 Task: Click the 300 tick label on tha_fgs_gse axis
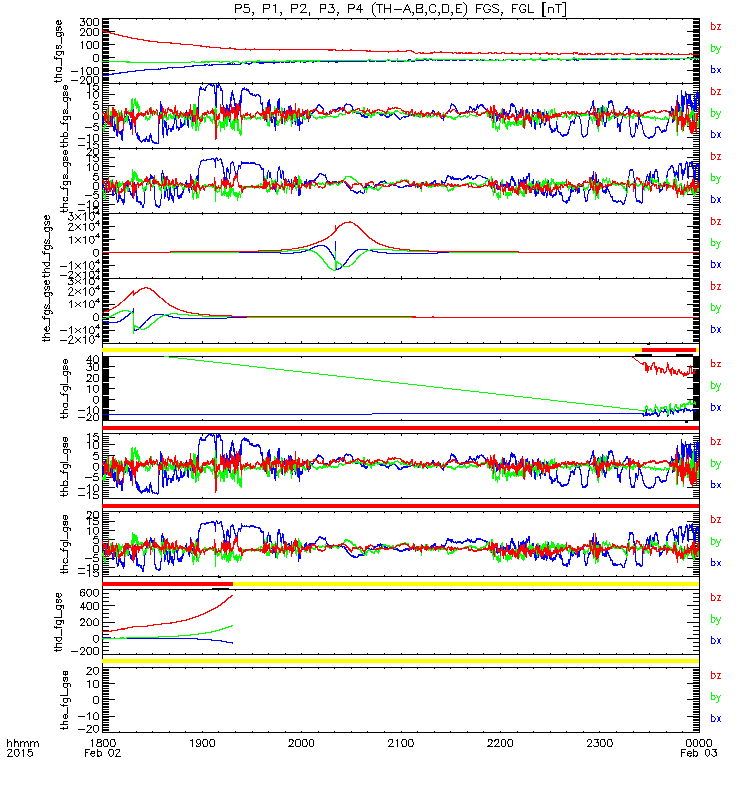click(x=89, y=22)
